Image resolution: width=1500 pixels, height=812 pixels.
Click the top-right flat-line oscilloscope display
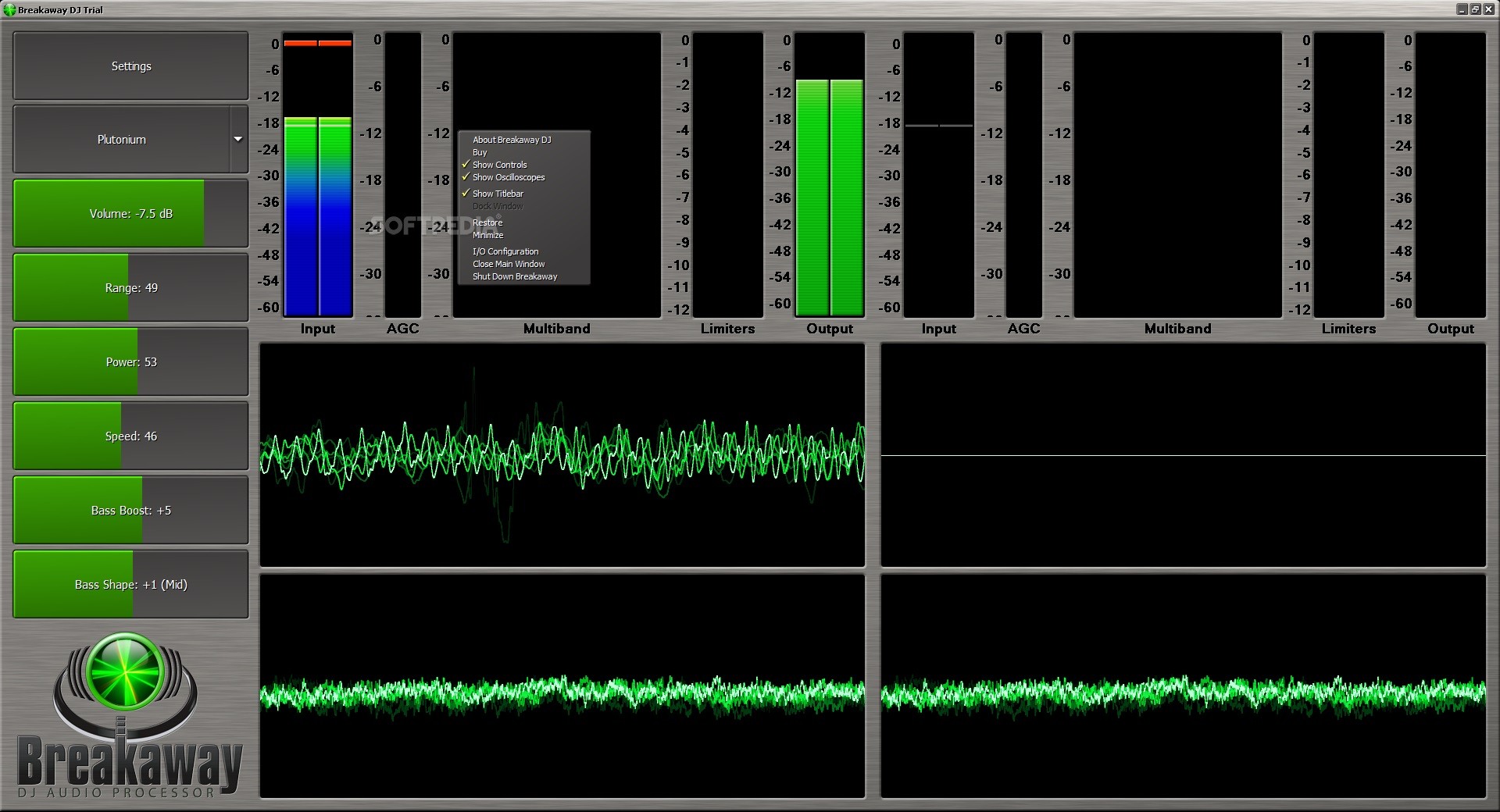(1184, 455)
